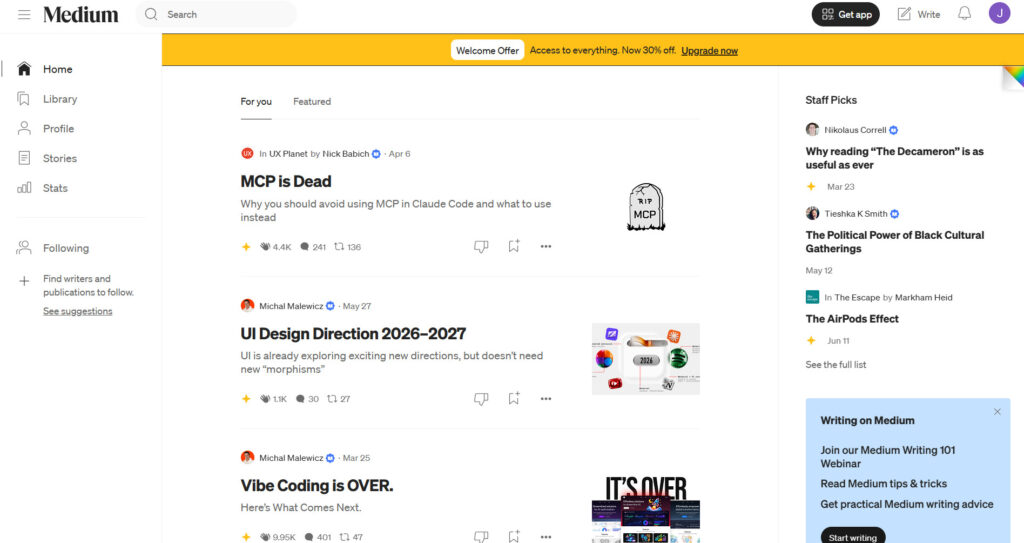
Task: Open the IT'S OVER story thumbnail
Action: point(646,509)
